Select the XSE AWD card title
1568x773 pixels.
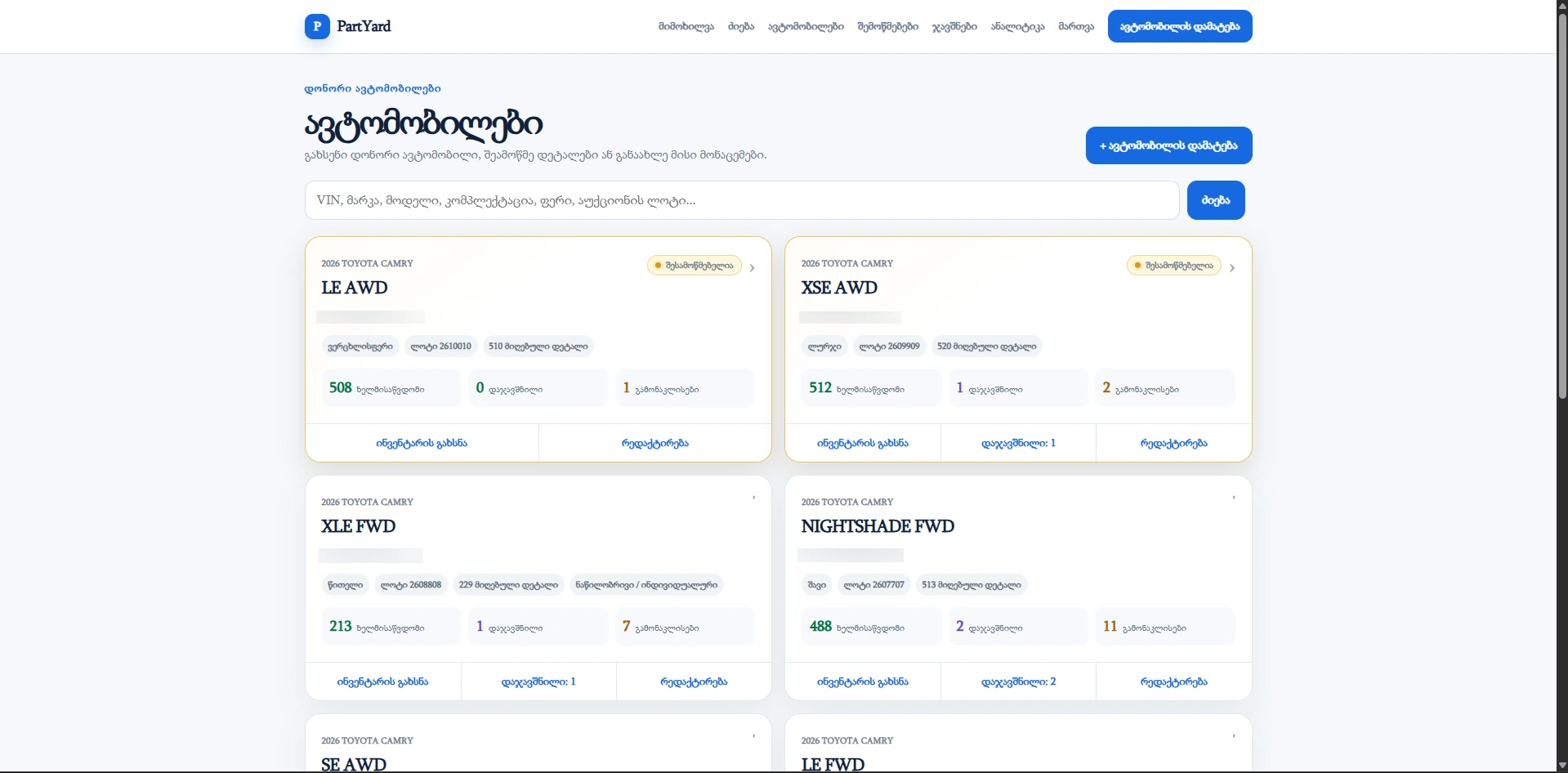point(839,288)
